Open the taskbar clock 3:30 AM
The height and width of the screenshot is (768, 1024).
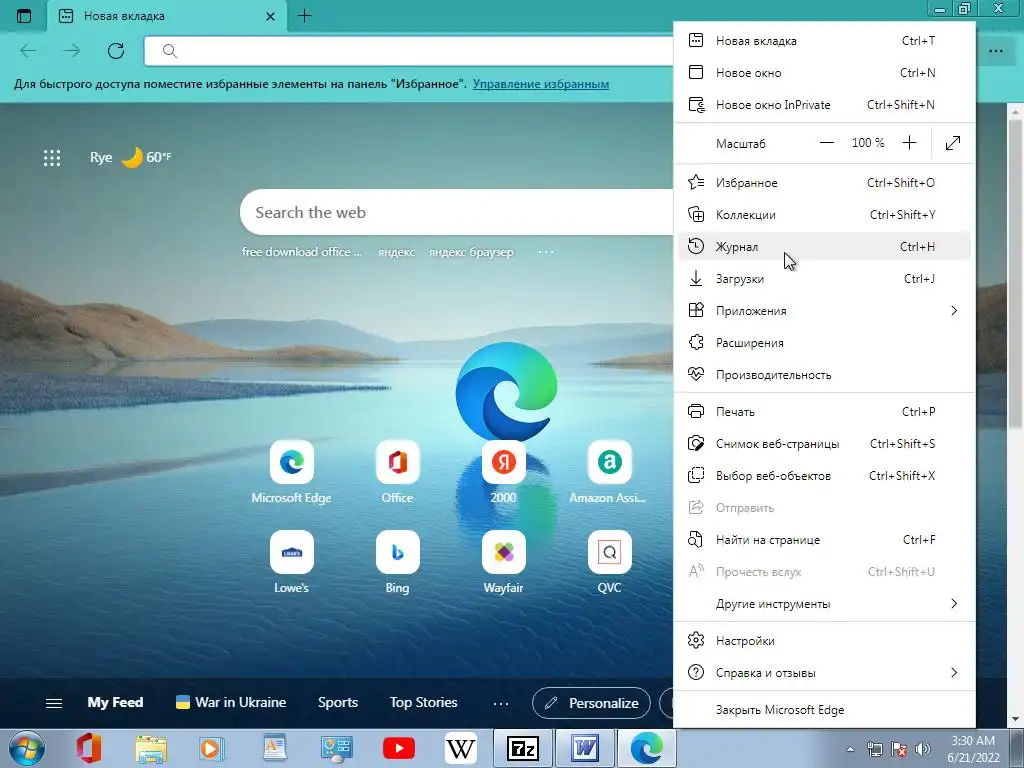click(x=973, y=749)
